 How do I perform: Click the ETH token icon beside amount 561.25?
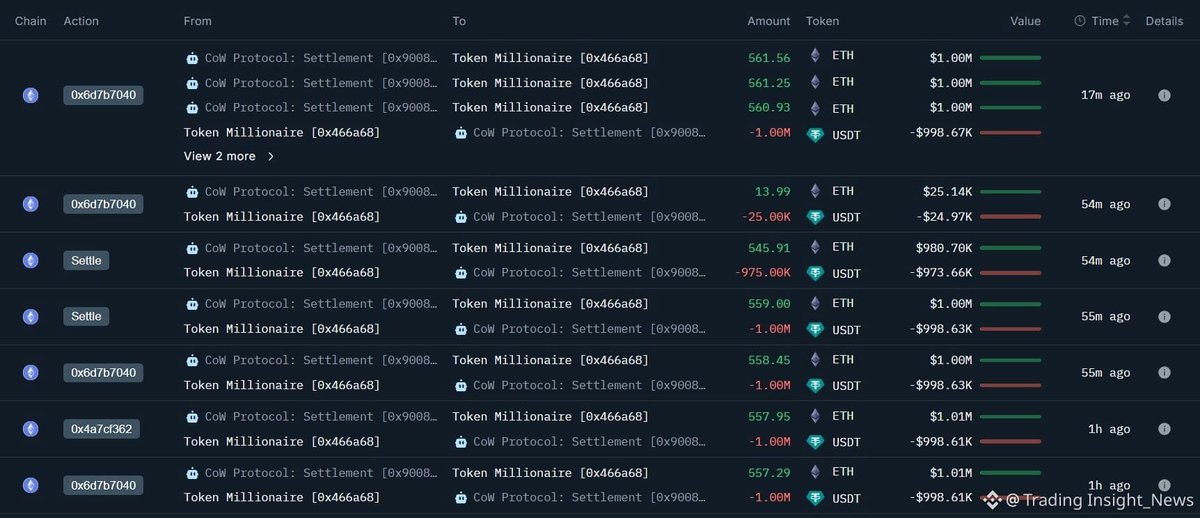(x=814, y=82)
